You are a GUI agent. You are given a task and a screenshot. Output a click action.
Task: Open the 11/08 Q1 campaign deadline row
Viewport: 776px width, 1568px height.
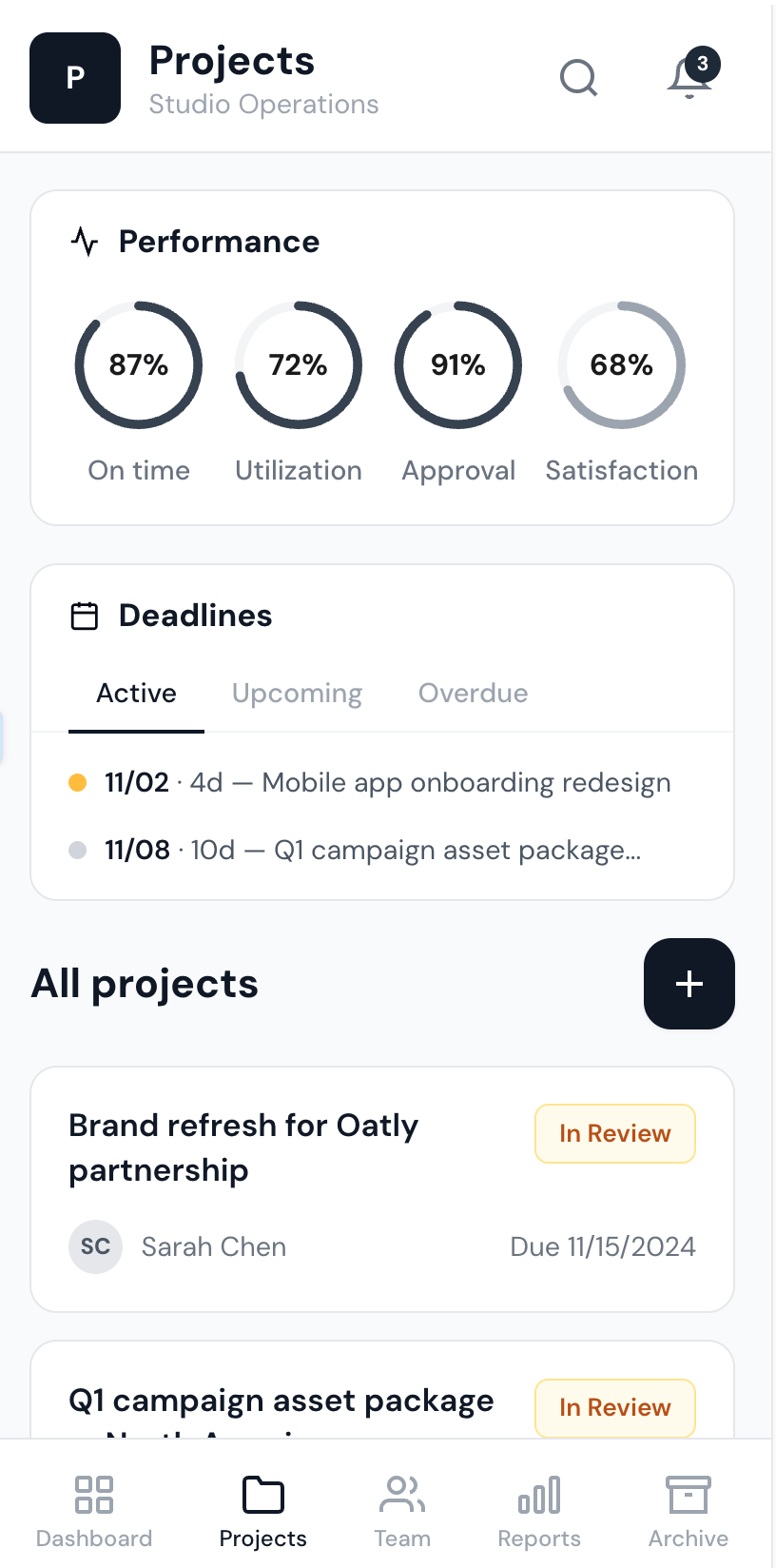pos(372,850)
